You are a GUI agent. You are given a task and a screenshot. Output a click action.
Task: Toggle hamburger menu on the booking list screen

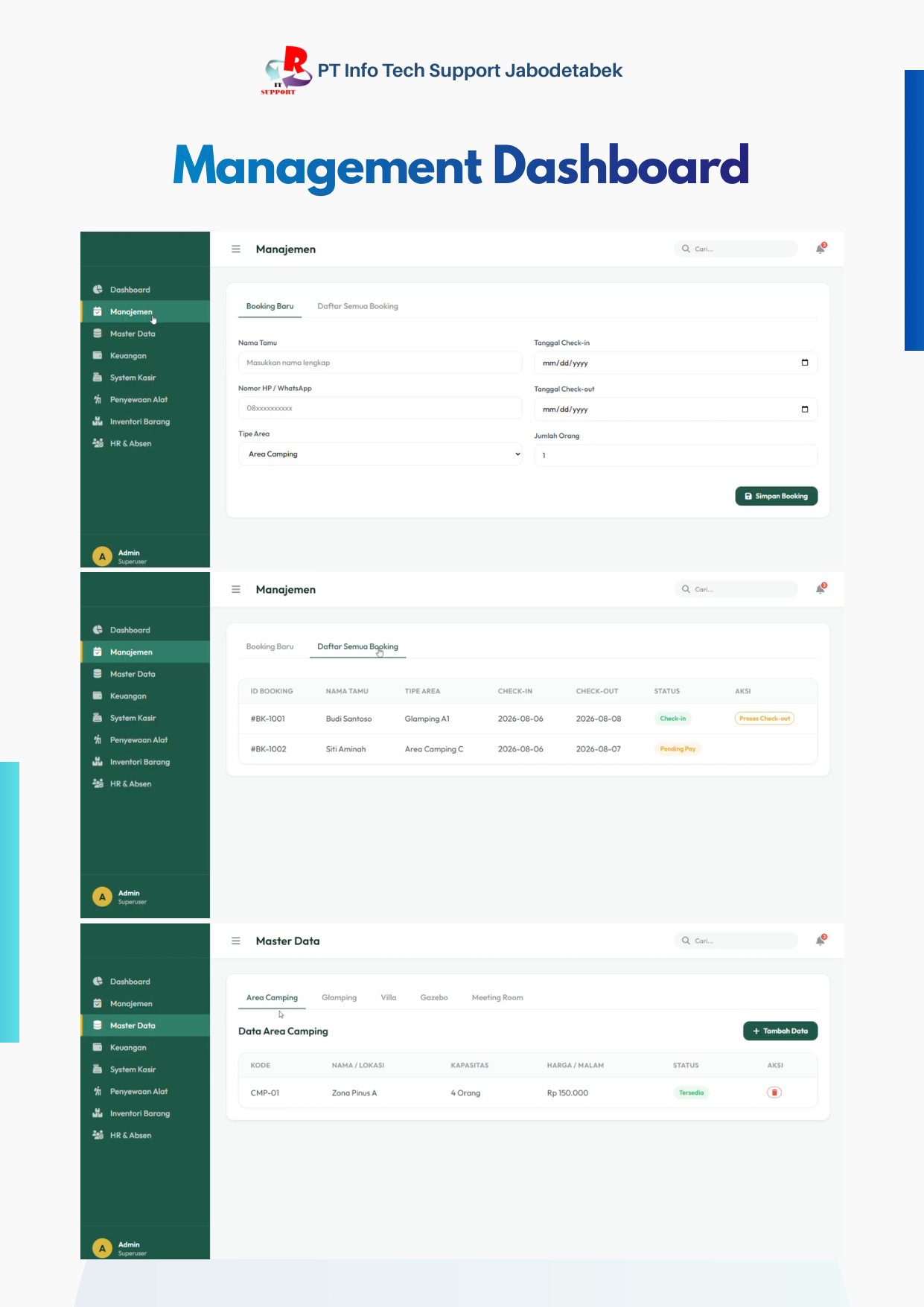[236, 590]
